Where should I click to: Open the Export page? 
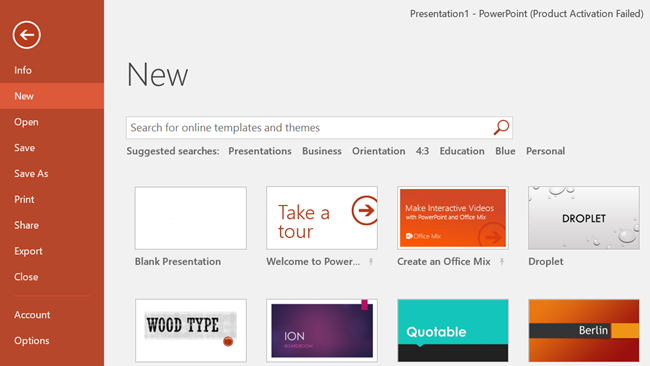52,251
